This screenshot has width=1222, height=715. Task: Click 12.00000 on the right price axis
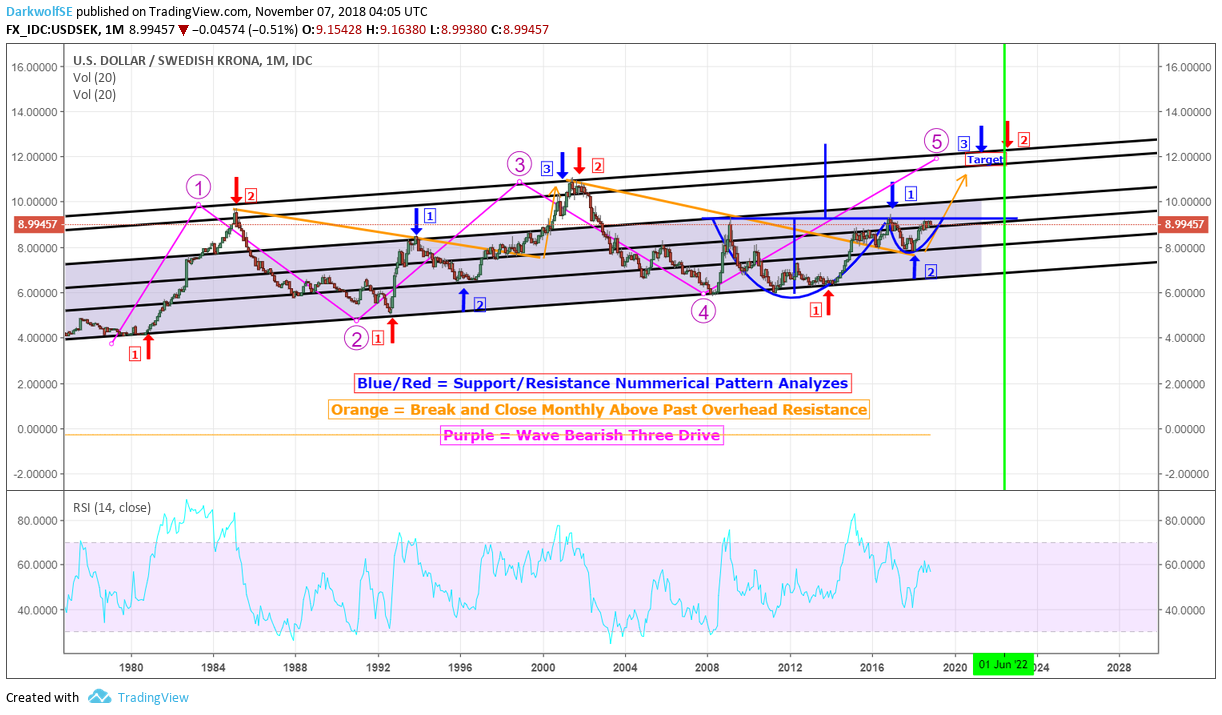point(1187,157)
